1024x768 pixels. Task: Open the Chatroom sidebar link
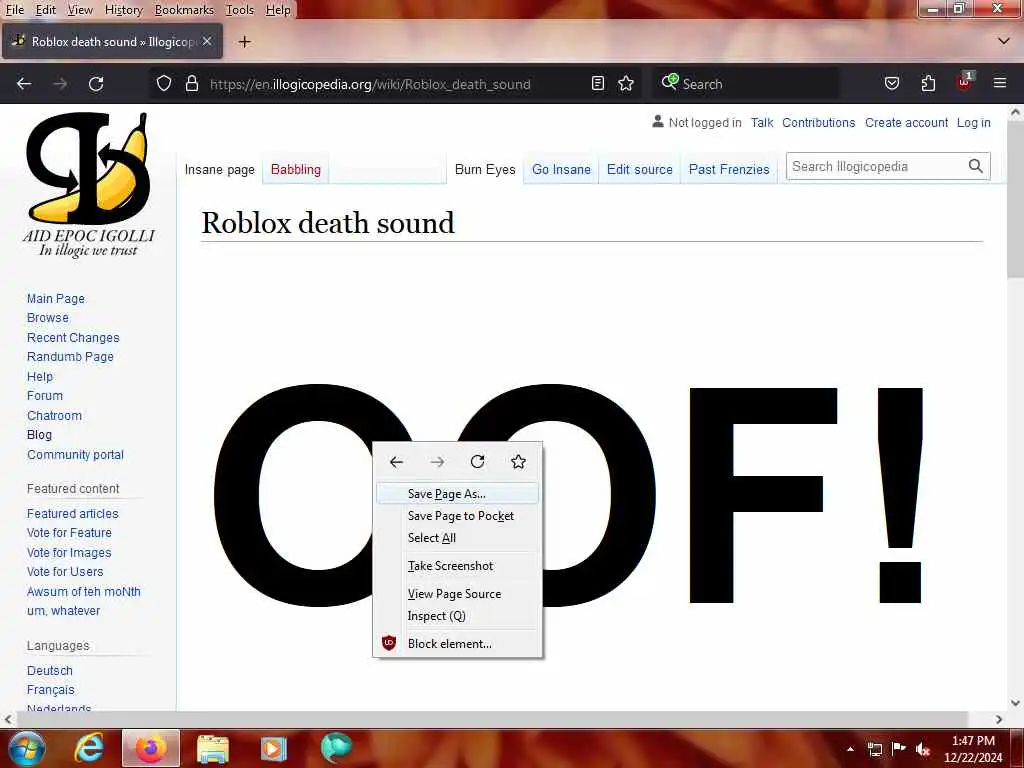(54, 415)
